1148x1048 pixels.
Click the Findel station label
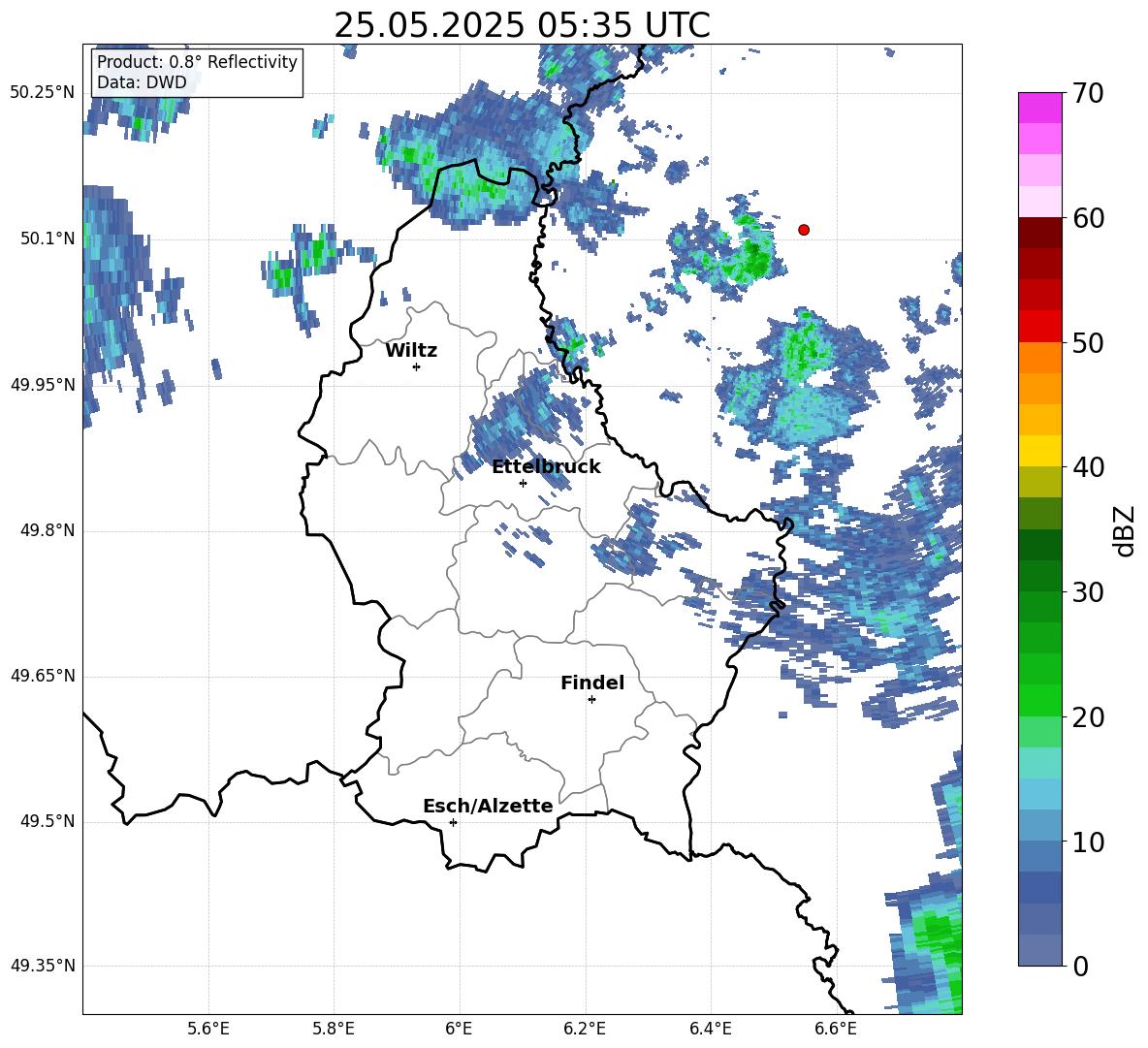(592, 683)
